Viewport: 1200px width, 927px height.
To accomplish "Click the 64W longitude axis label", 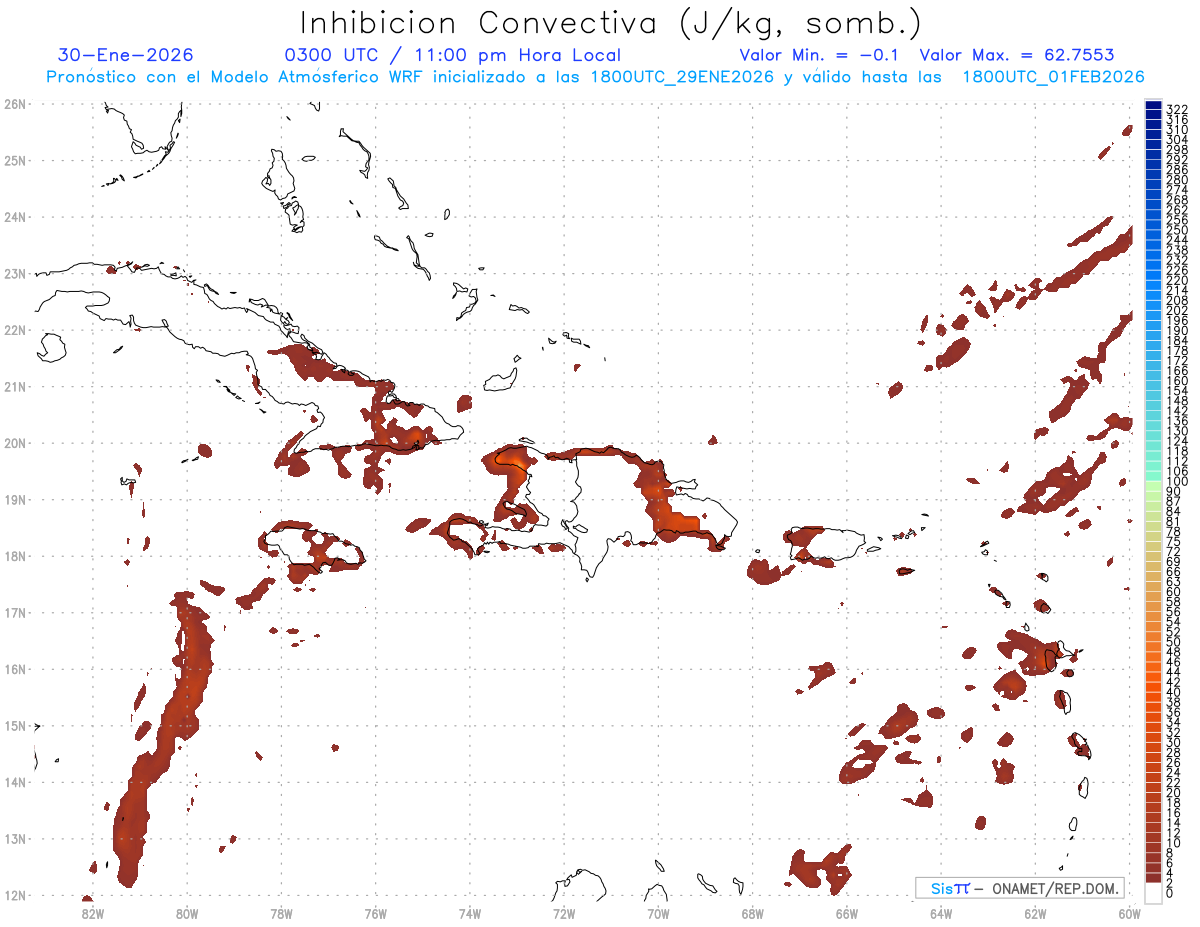I will coord(941,913).
